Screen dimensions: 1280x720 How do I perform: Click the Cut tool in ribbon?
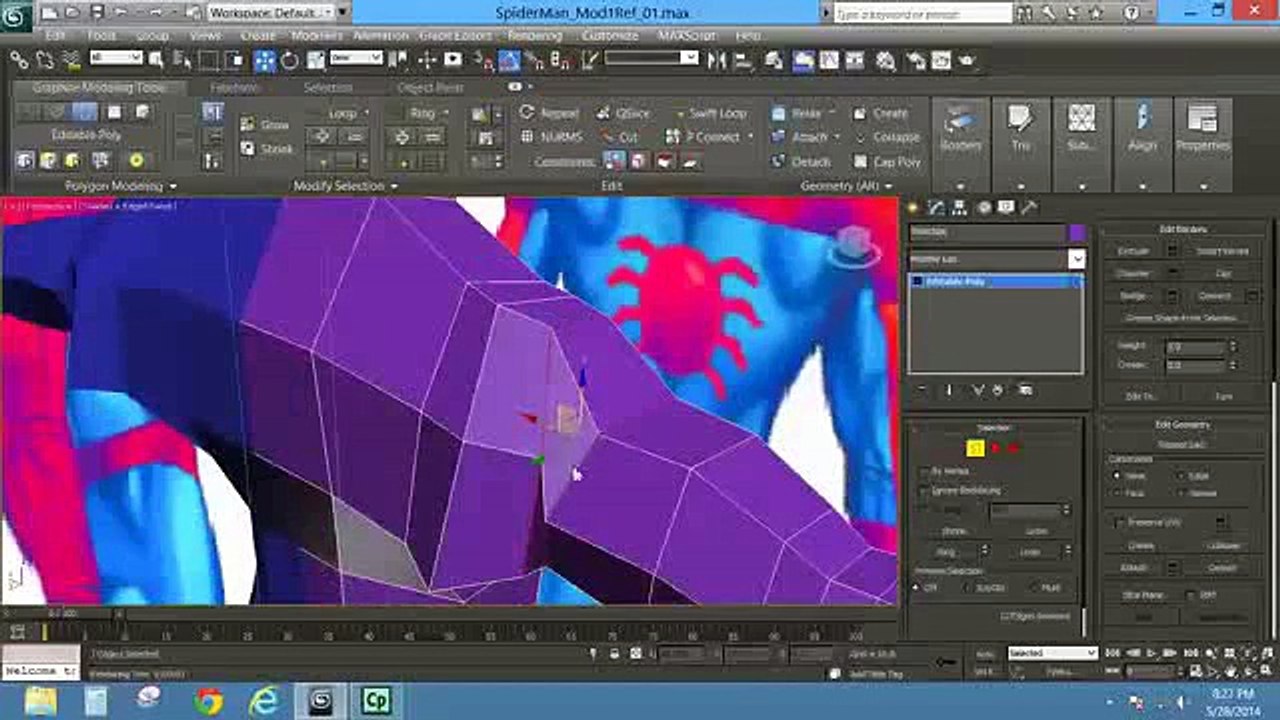point(620,137)
